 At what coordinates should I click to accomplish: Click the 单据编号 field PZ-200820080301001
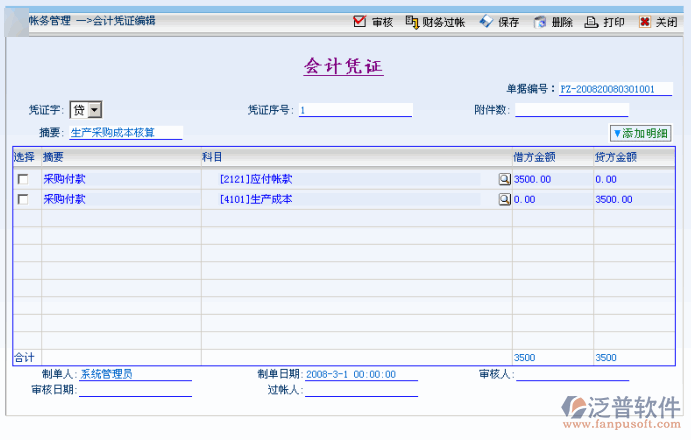[615, 89]
